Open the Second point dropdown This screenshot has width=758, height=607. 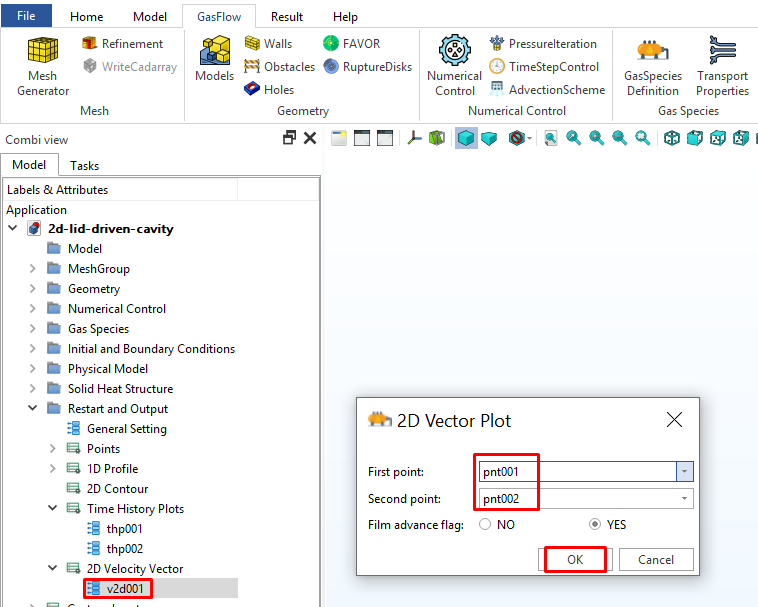click(x=684, y=498)
